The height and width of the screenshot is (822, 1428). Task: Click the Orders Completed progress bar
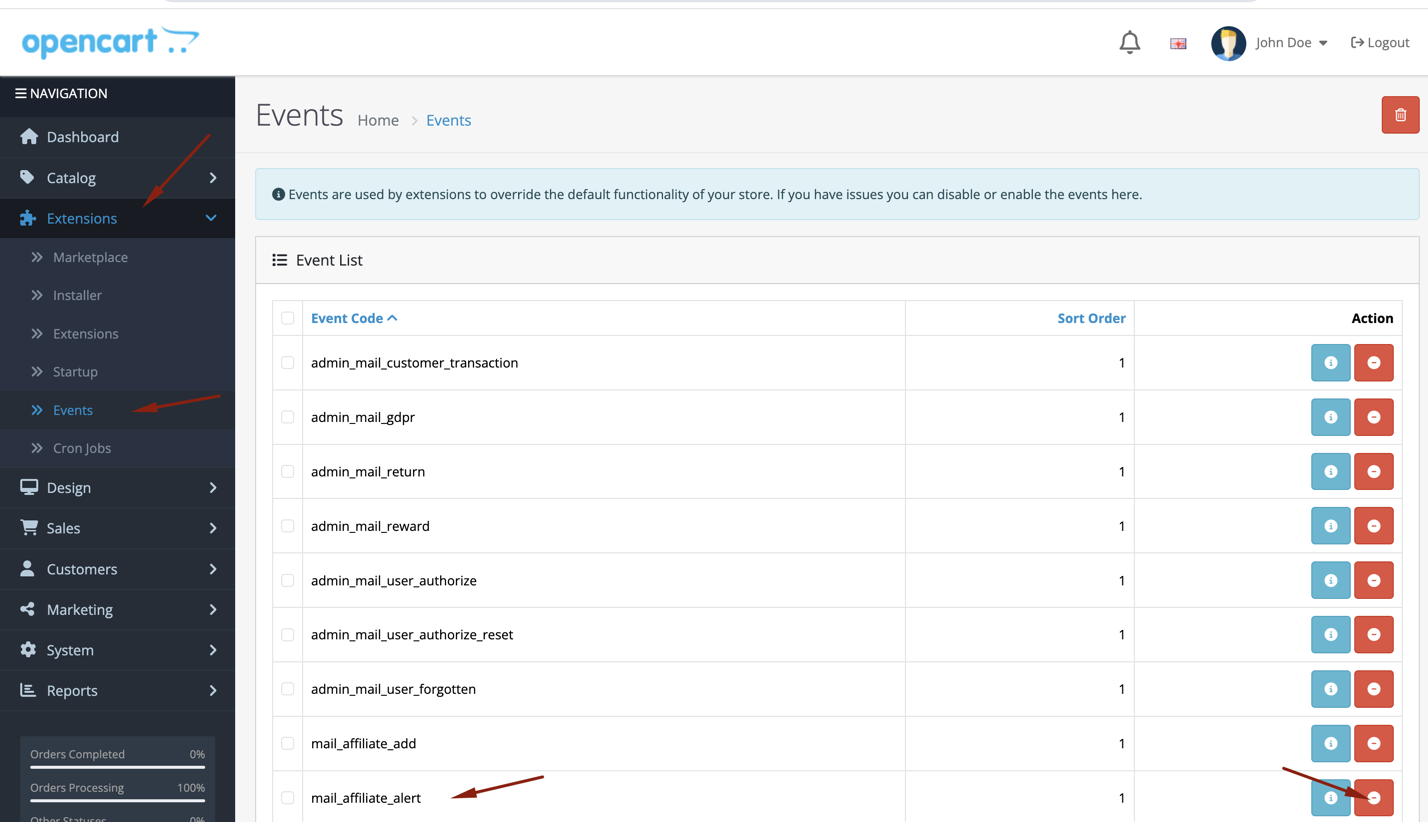point(117,767)
